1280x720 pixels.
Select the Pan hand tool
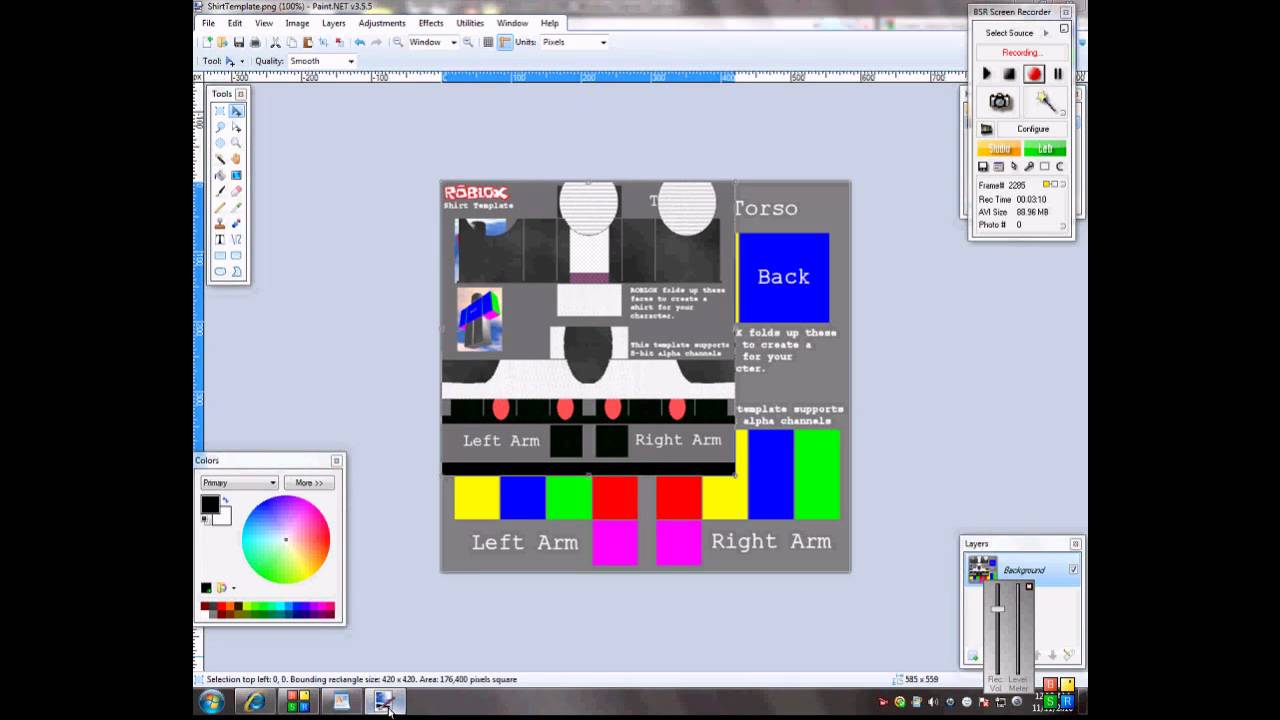[236, 159]
